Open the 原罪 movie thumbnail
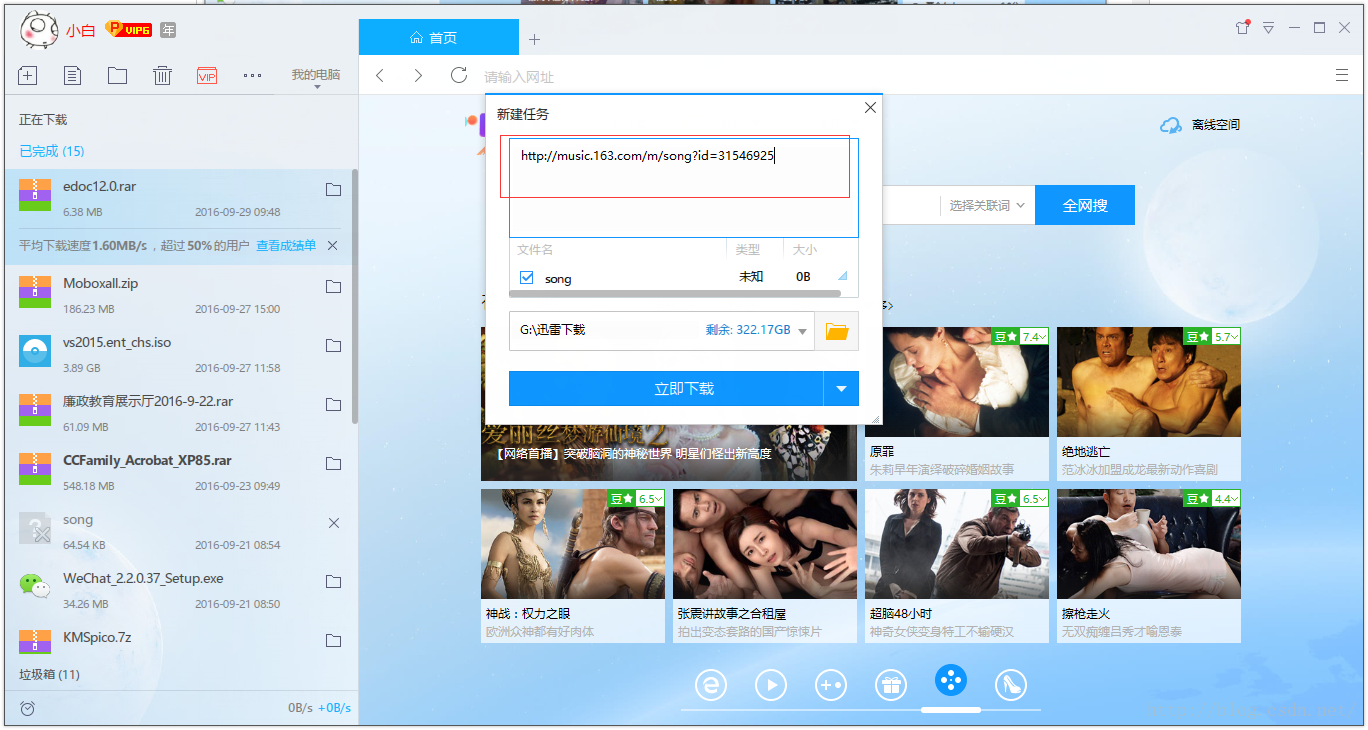Image resolution: width=1368 pixels, height=730 pixels. pyautogui.click(x=957, y=382)
